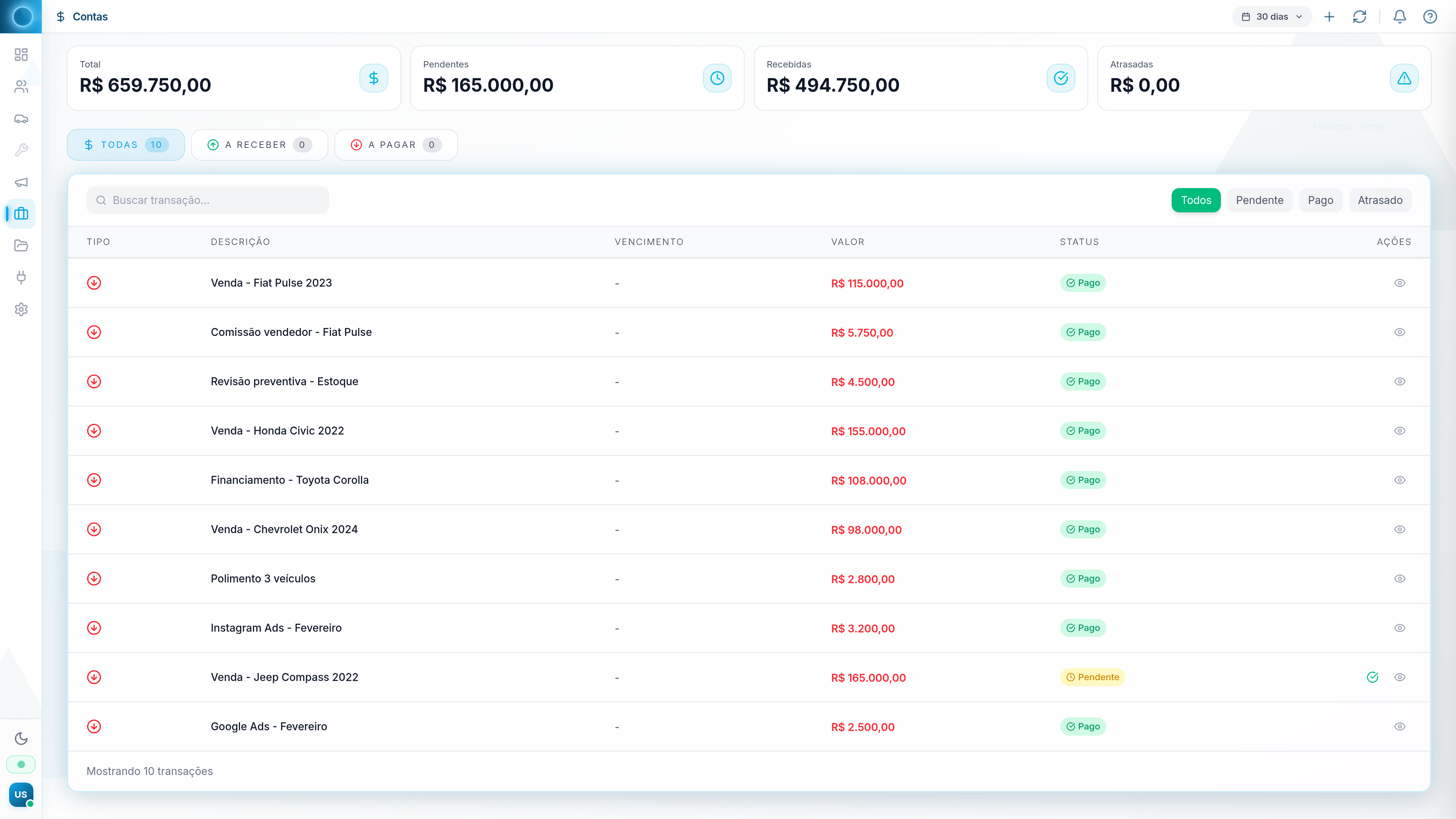Image resolution: width=1456 pixels, height=819 pixels.
Task: Click the plus icon to add a transaction
Action: coord(1329,16)
